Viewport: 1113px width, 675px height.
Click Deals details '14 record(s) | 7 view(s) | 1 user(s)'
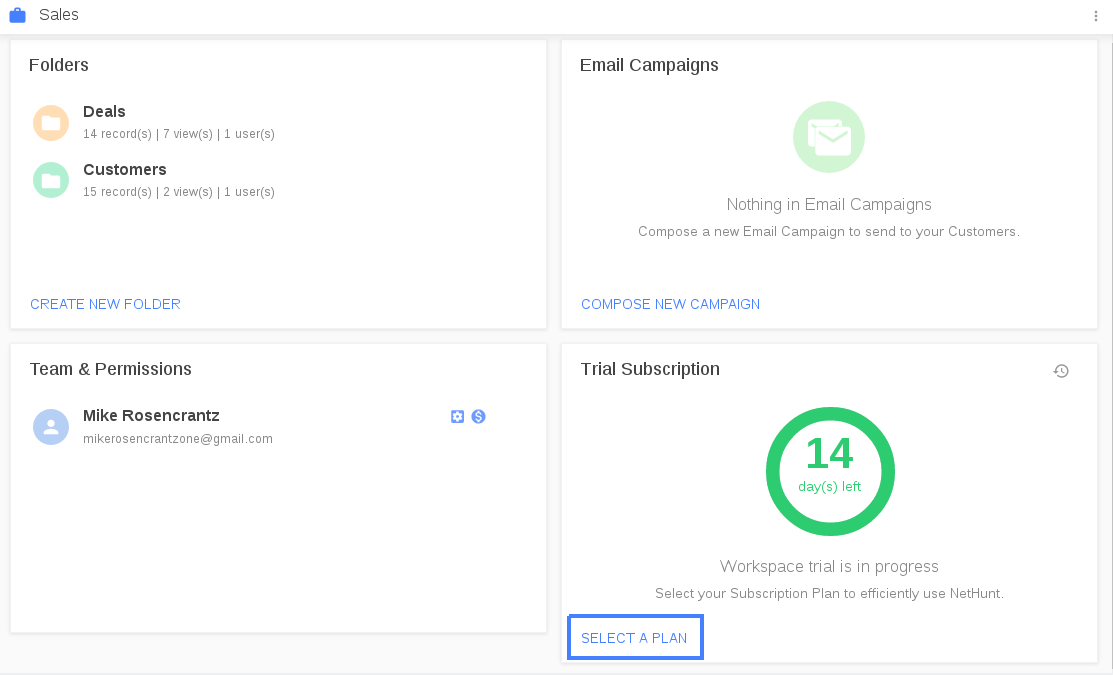click(179, 134)
